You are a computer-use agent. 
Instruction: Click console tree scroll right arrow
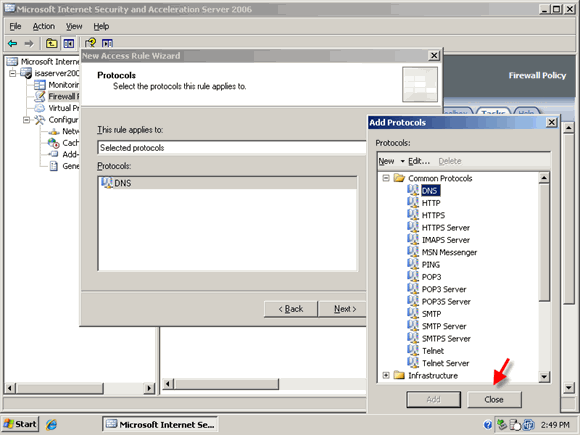click(149, 388)
